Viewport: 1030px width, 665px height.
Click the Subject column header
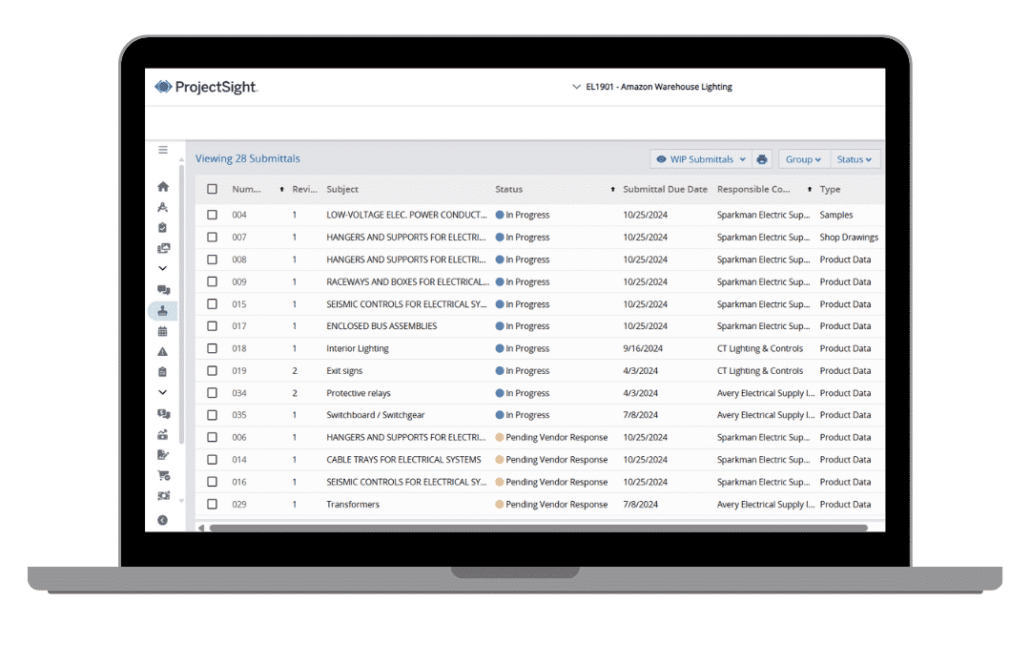pyautogui.click(x=342, y=189)
